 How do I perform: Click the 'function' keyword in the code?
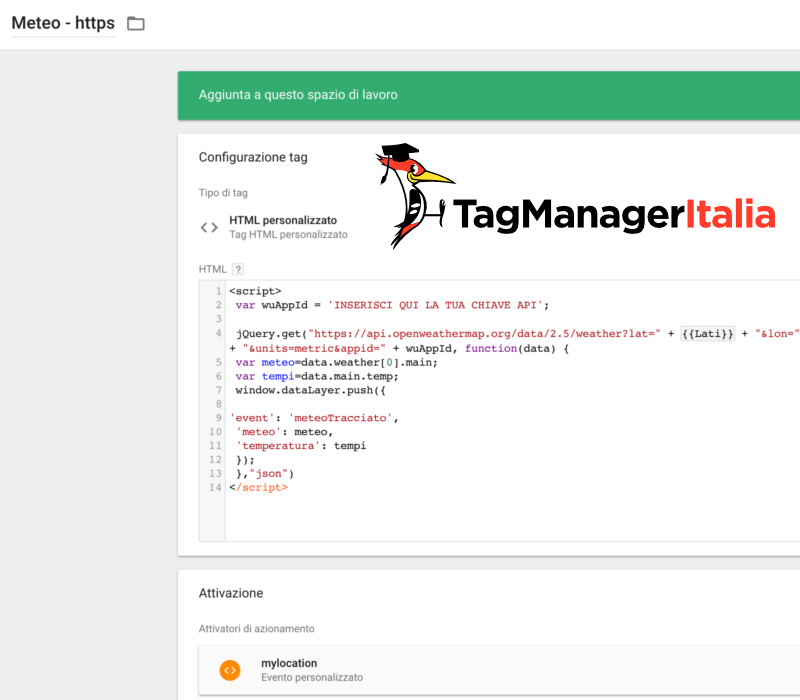[491, 348]
